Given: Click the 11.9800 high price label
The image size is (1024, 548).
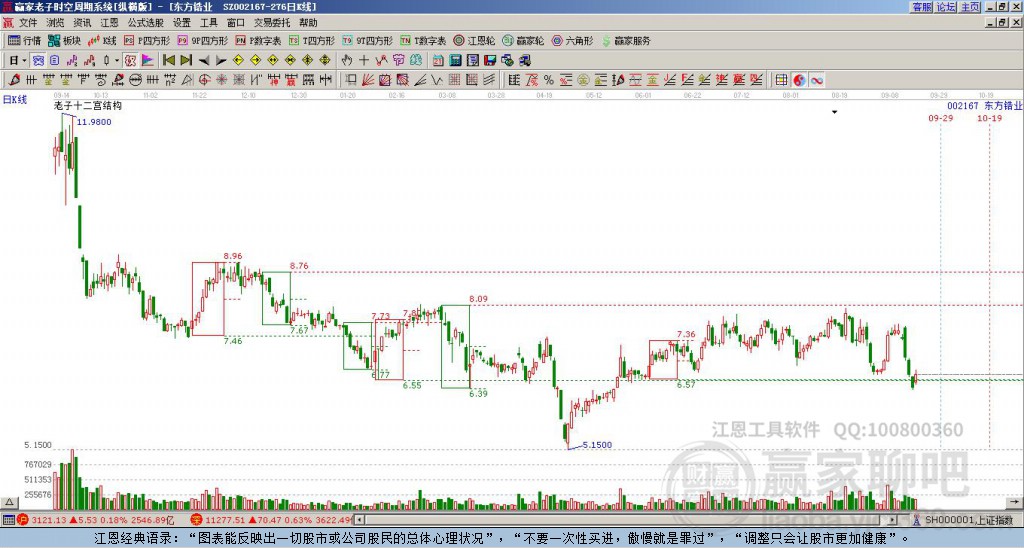Looking at the screenshot, I should pyautogui.click(x=94, y=122).
